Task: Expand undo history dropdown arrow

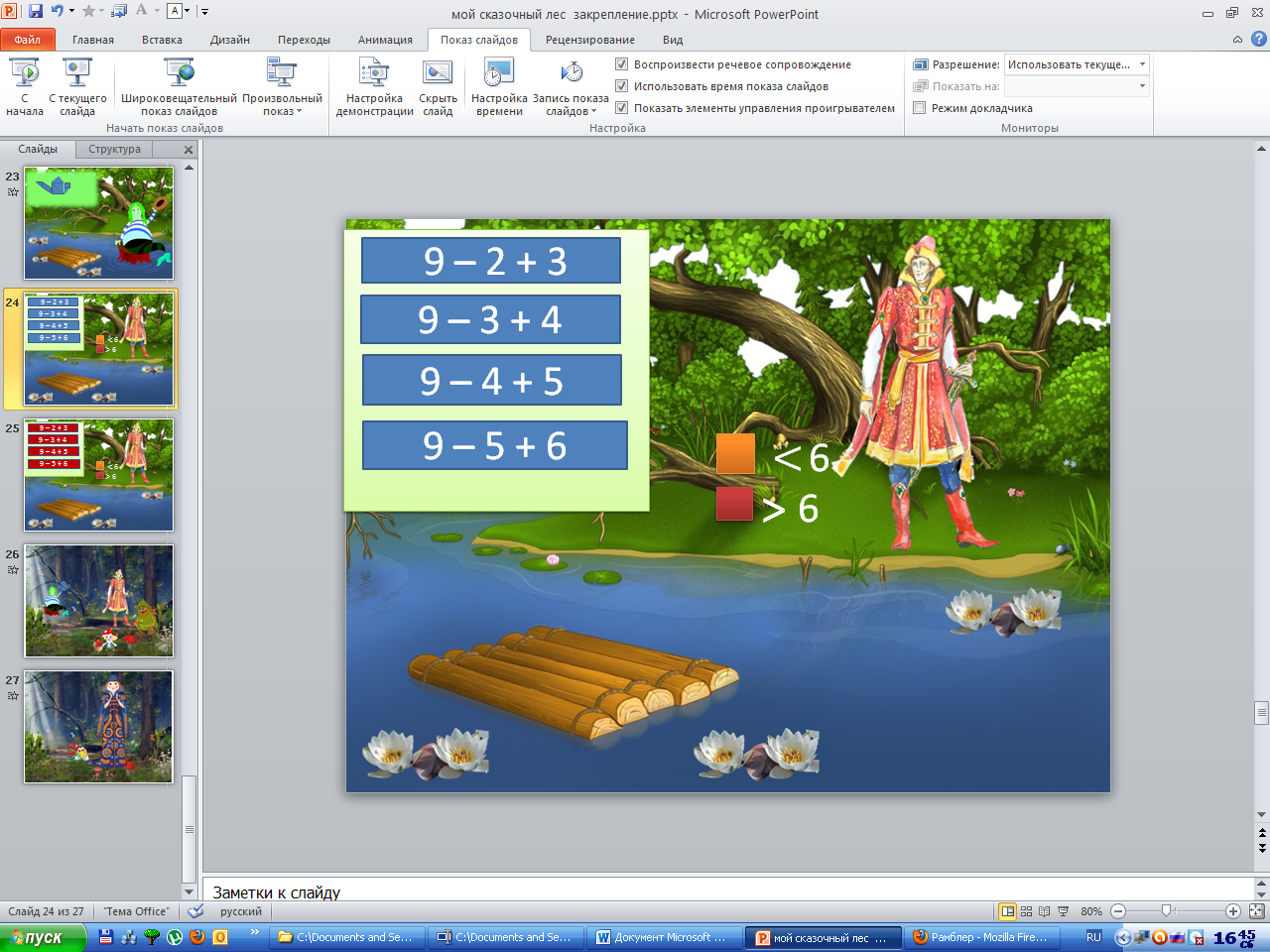Action: (71, 11)
